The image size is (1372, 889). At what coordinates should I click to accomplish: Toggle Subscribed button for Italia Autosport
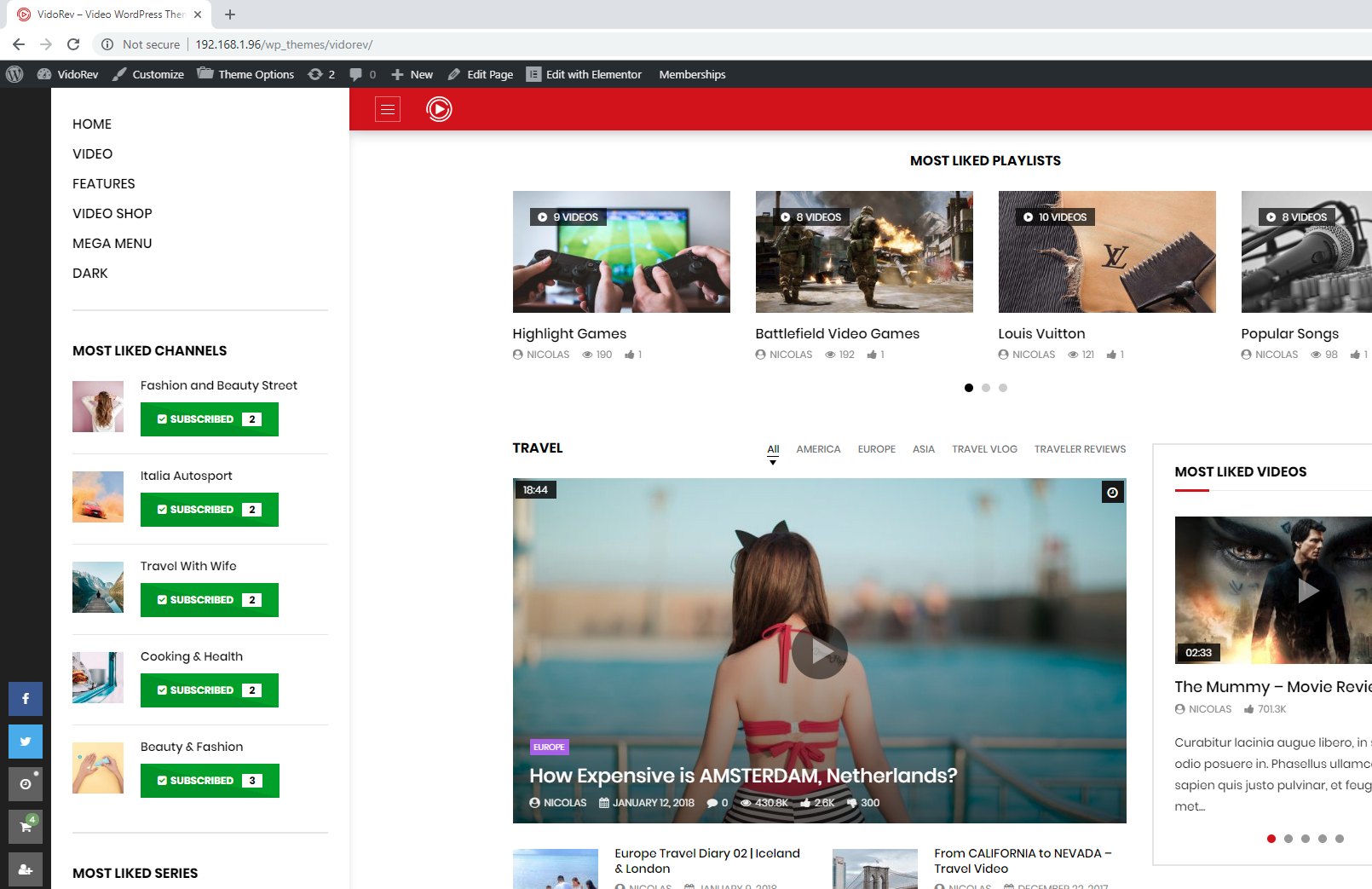(x=209, y=510)
